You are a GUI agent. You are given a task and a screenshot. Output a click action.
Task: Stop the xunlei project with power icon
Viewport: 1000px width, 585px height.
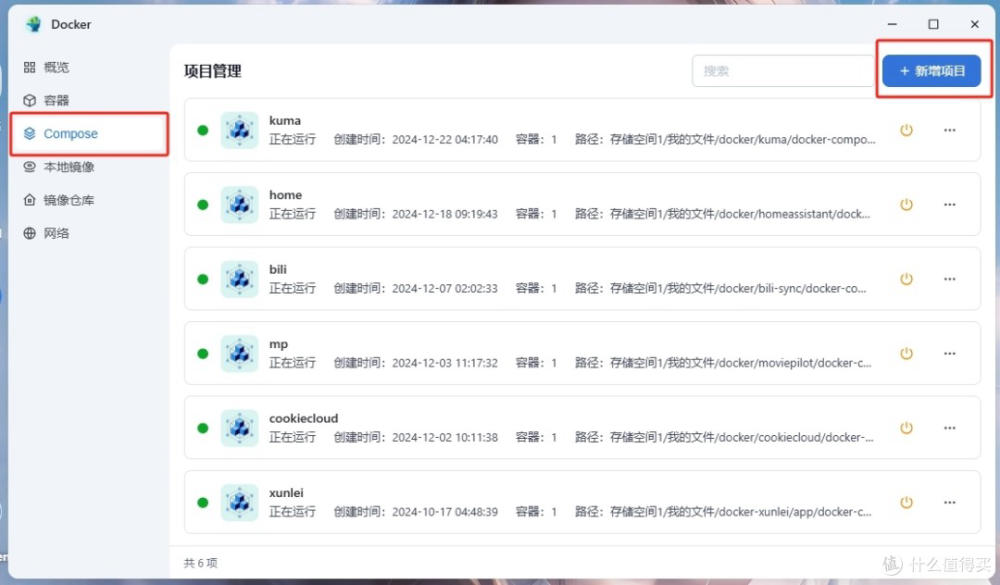tap(906, 503)
